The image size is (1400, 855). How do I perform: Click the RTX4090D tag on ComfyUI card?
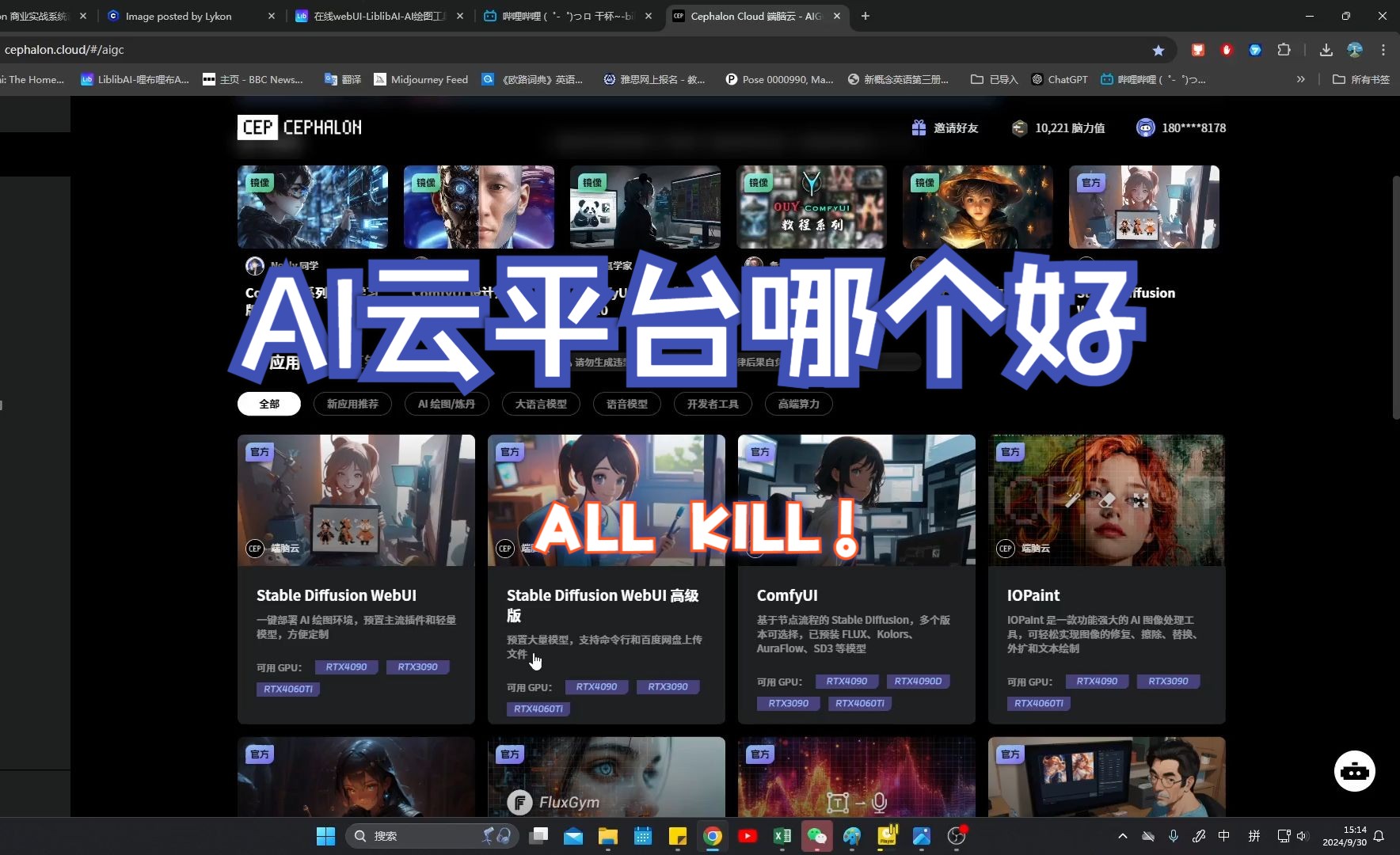[918, 681]
